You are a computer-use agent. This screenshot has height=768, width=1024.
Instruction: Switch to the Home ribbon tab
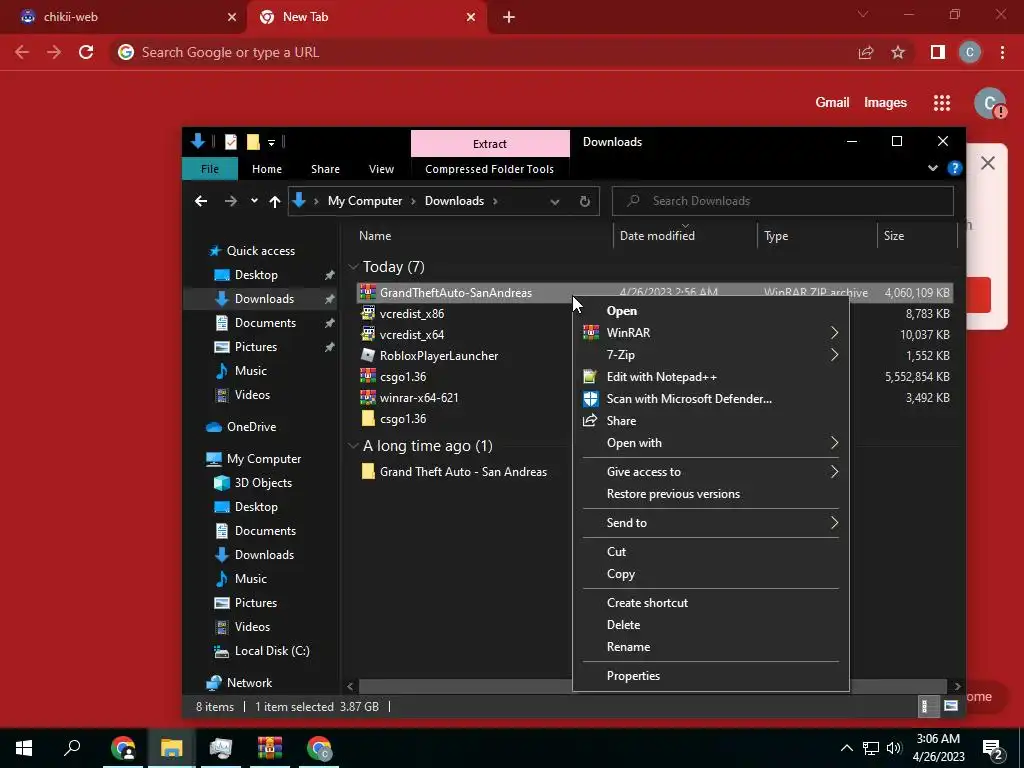click(x=266, y=168)
